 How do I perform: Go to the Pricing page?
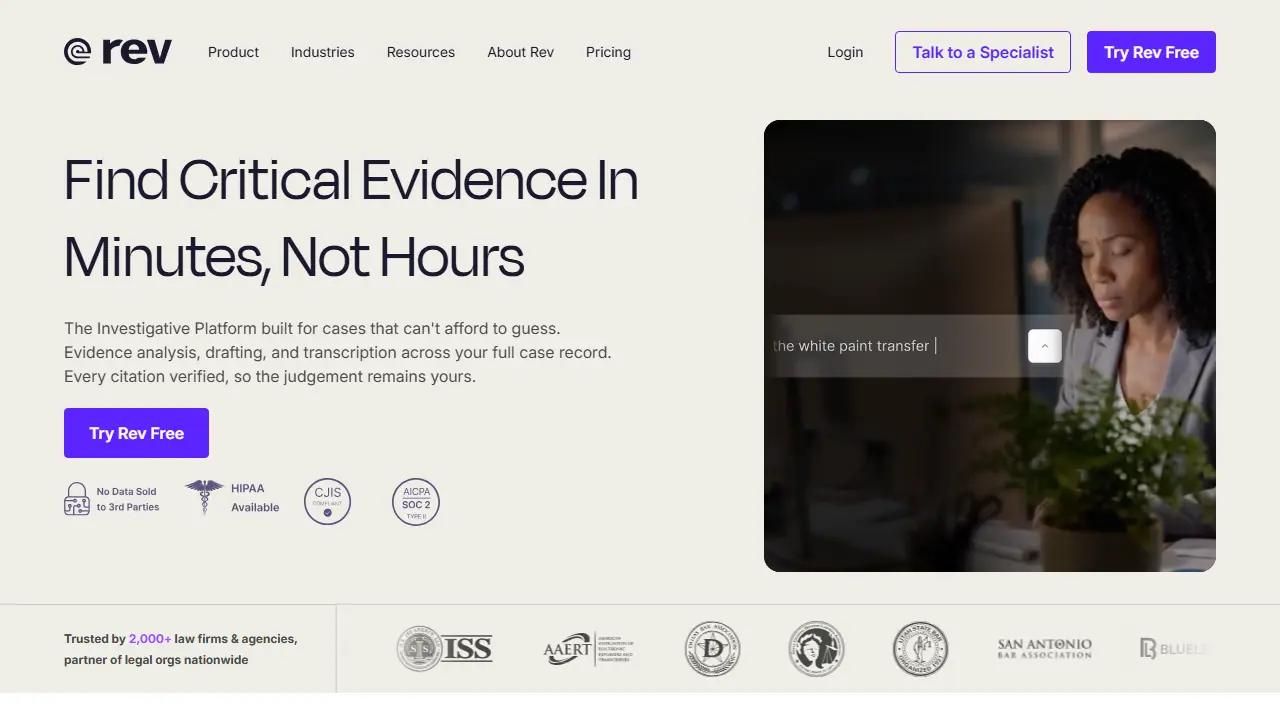click(608, 52)
